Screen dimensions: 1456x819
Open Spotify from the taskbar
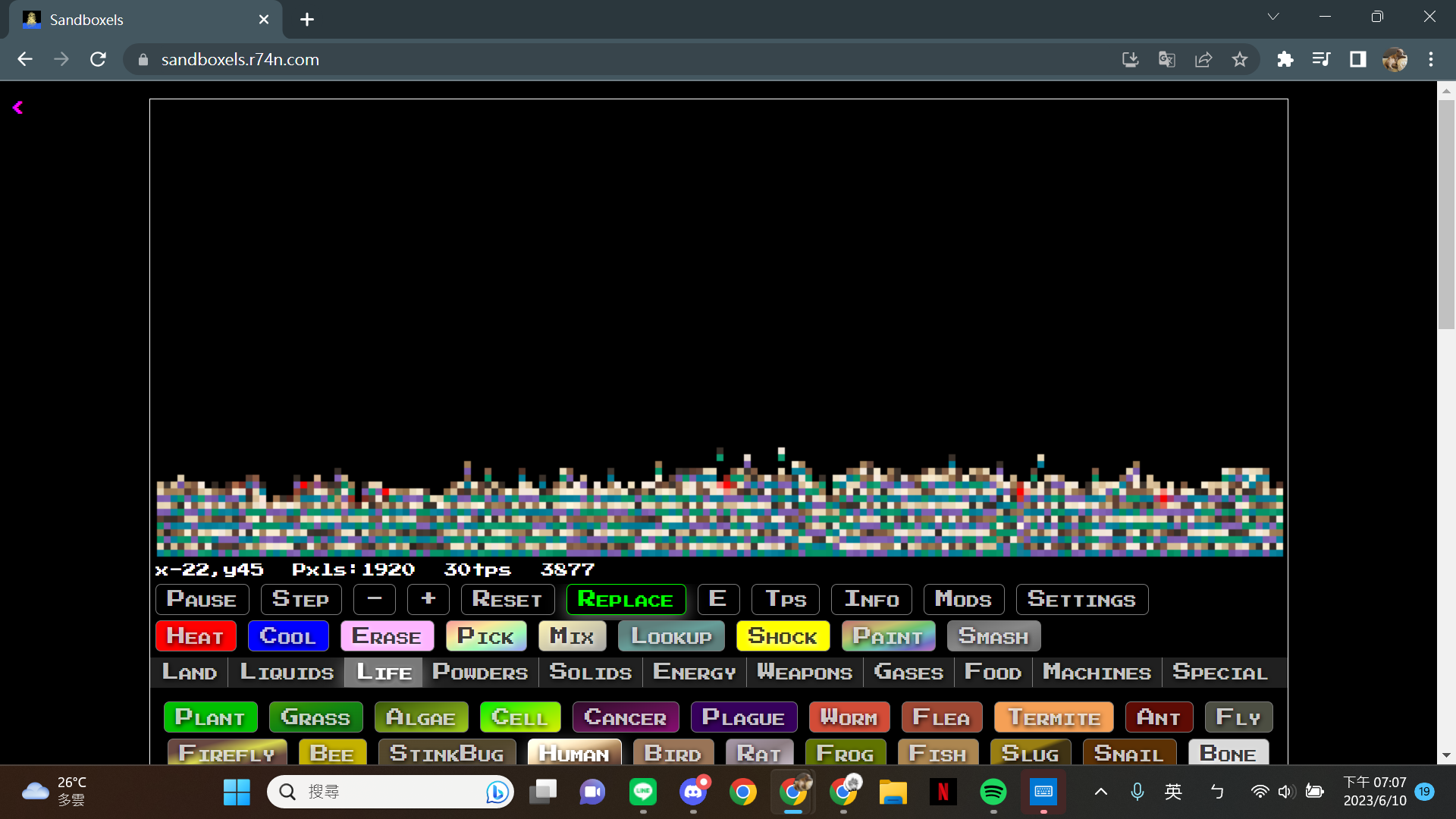click(x=993, y=792)
